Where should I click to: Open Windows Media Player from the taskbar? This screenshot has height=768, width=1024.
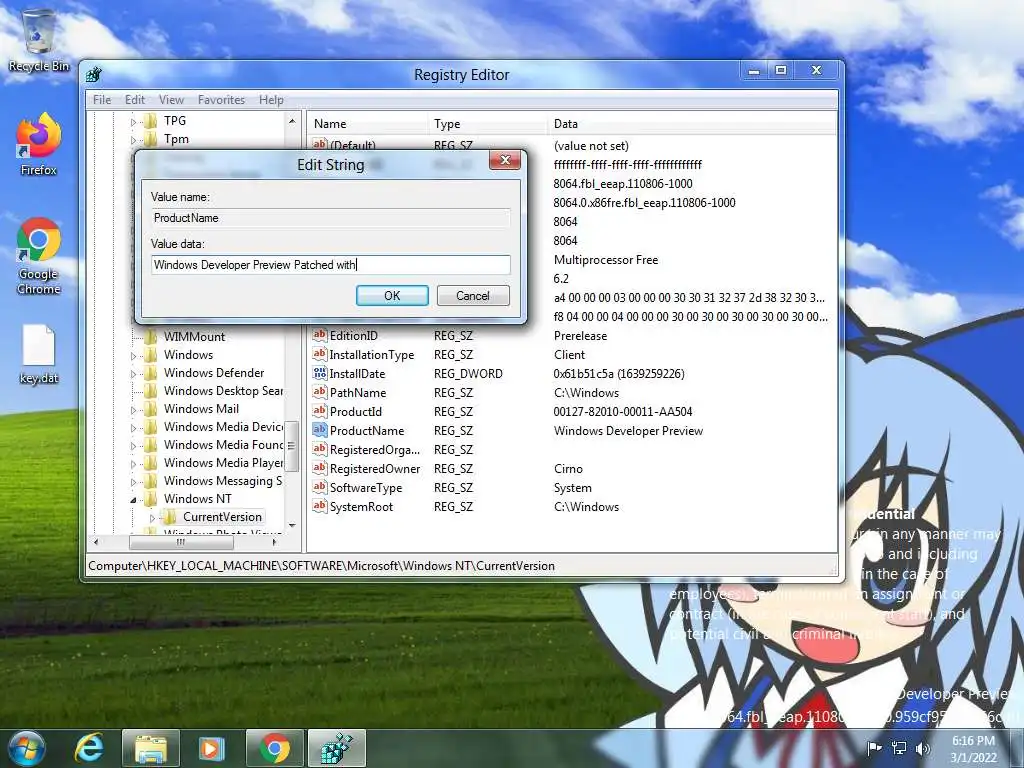pos(212,748)
